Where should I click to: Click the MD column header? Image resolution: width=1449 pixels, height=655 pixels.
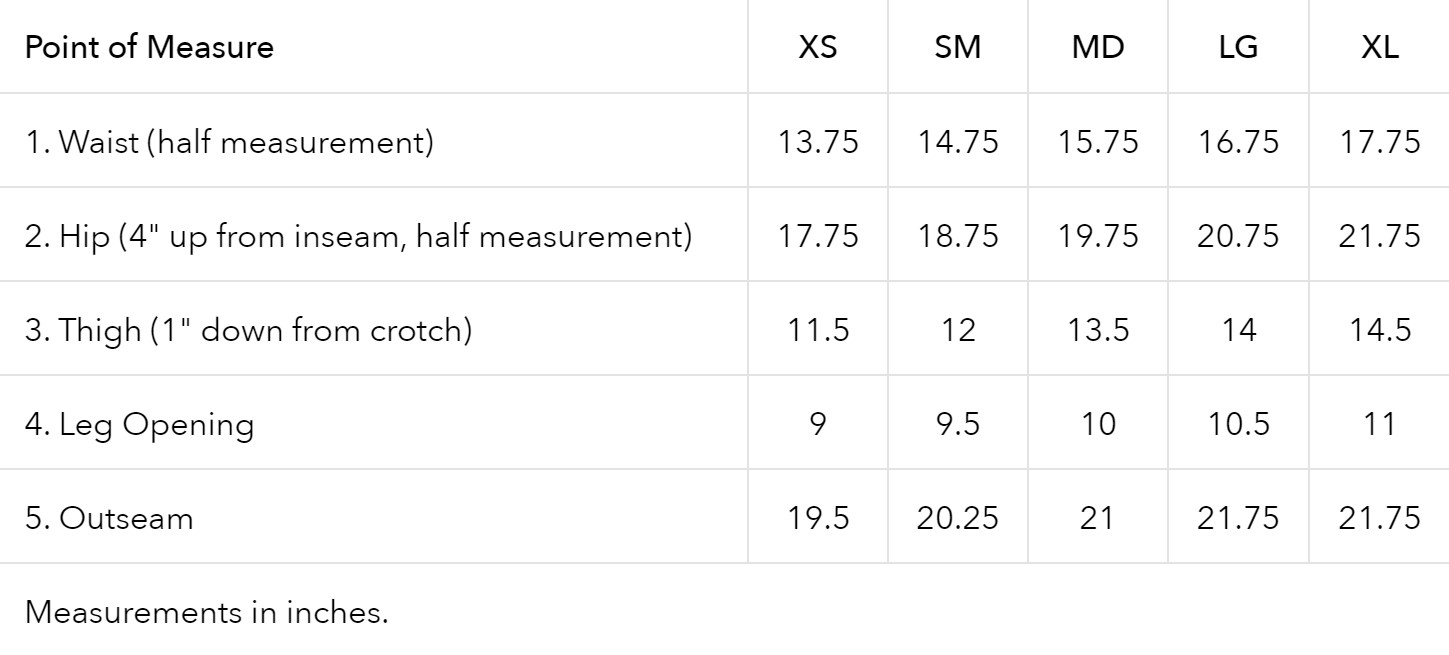1098,47
